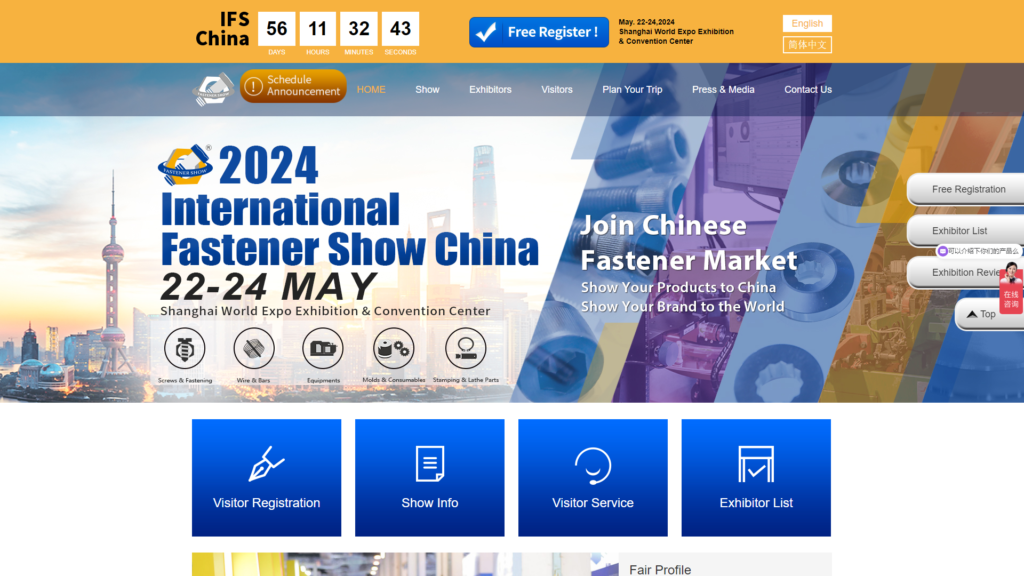
Task: Click the Molds & Consumables category icon
Action: (393, 348)
